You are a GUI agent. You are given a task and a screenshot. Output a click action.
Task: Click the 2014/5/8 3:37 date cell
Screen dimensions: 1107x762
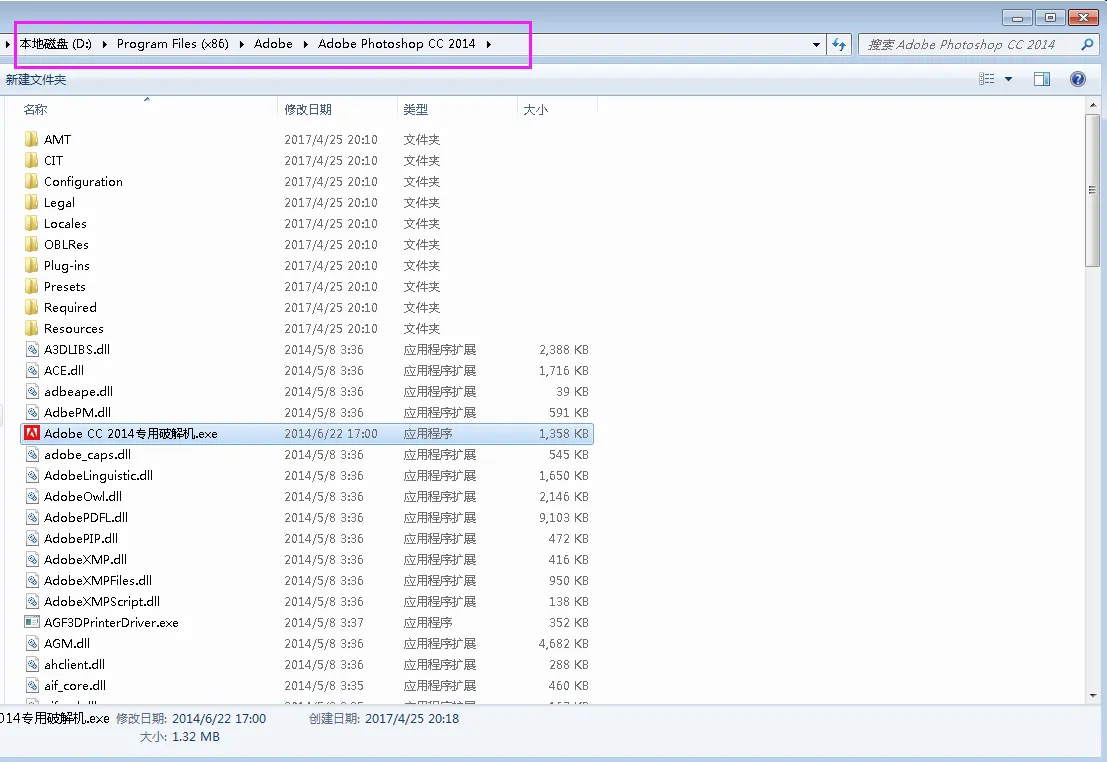[x=324, y=622]
